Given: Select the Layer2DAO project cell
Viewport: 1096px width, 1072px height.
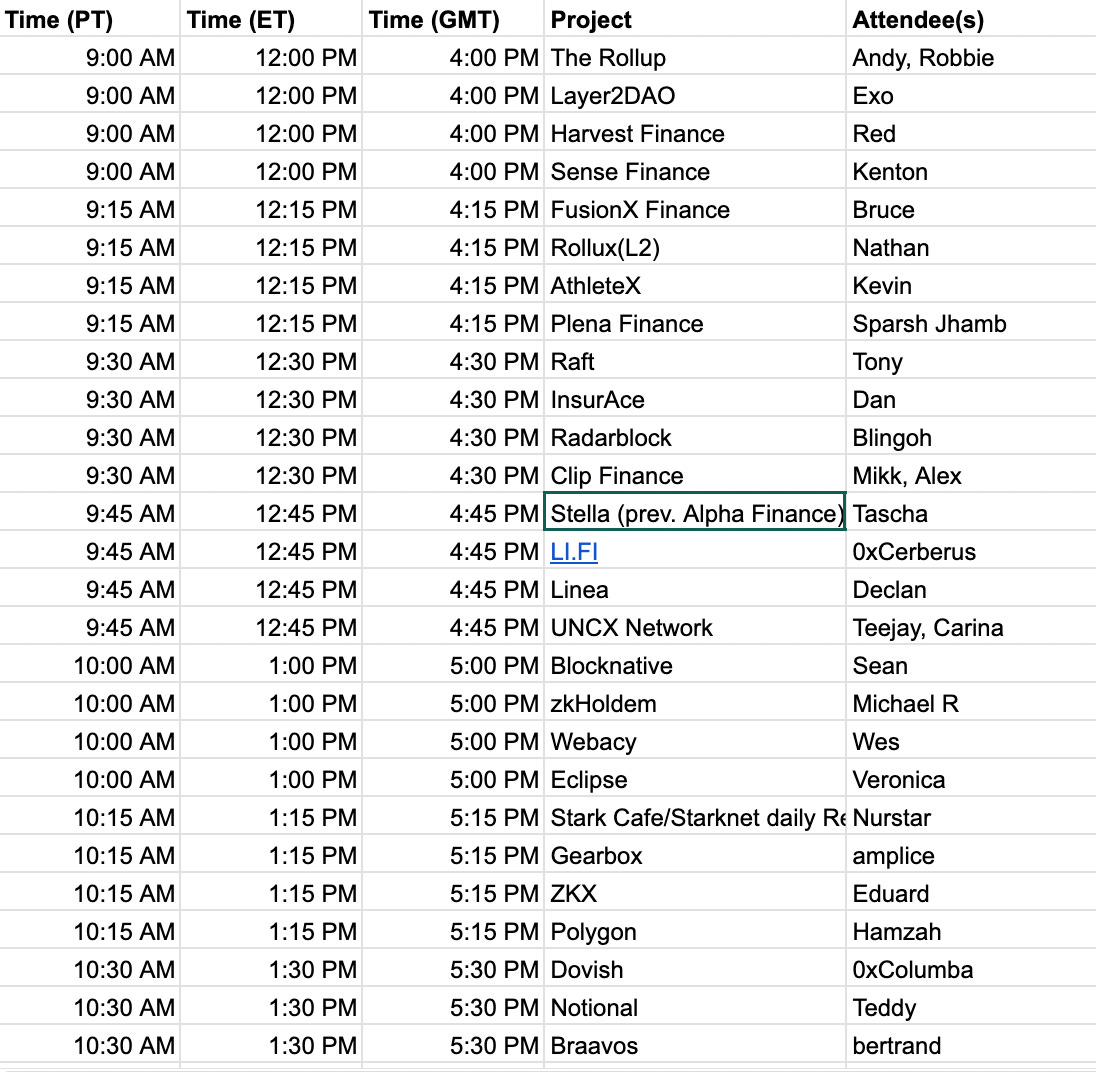Looking at the screenshot, I should (695, 95).
